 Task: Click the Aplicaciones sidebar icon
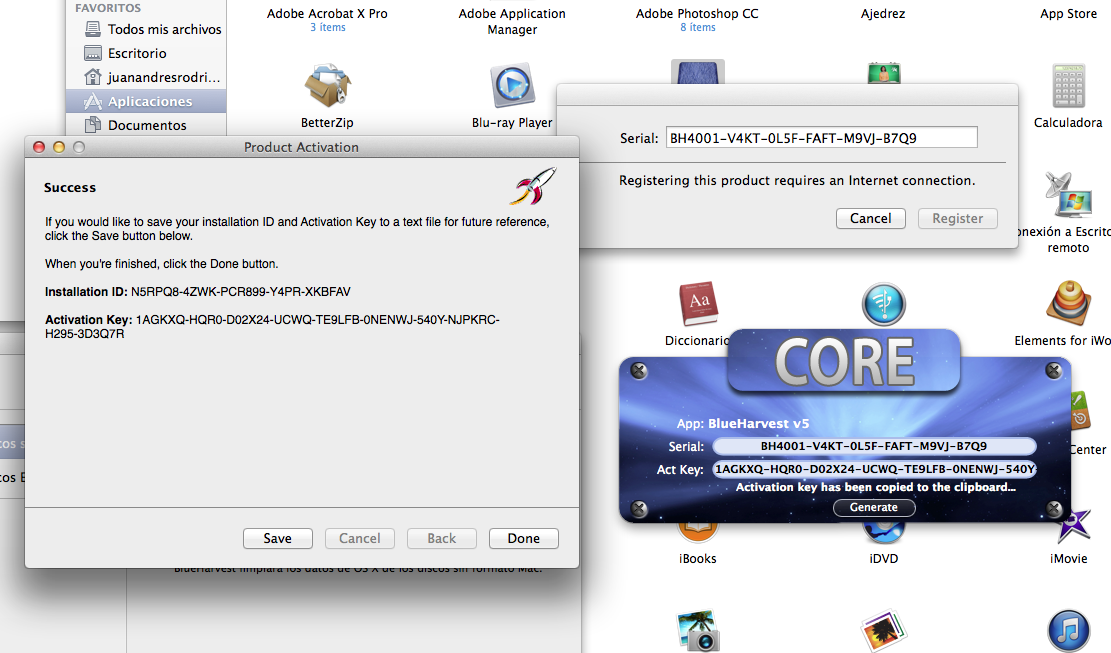coord(93,101)
